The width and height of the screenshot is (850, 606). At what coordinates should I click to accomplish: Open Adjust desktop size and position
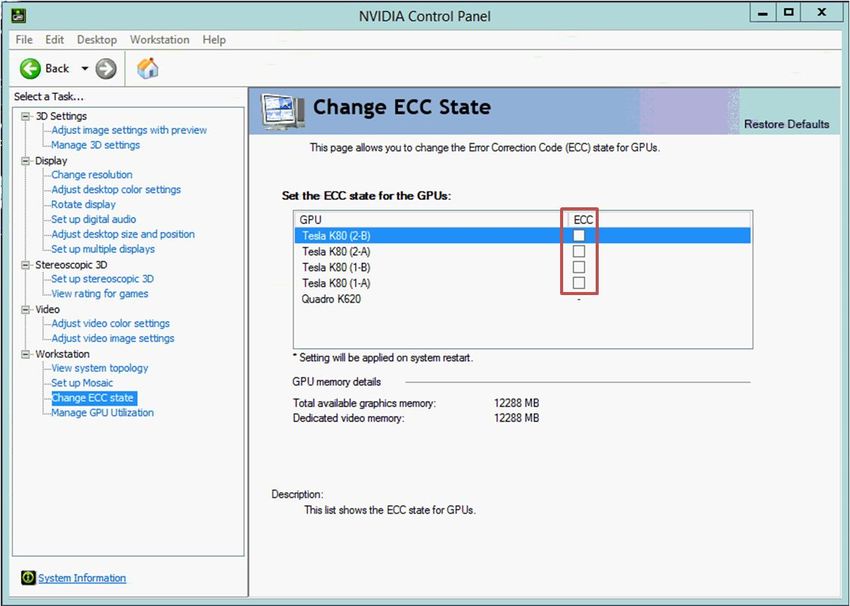(123, 234)
